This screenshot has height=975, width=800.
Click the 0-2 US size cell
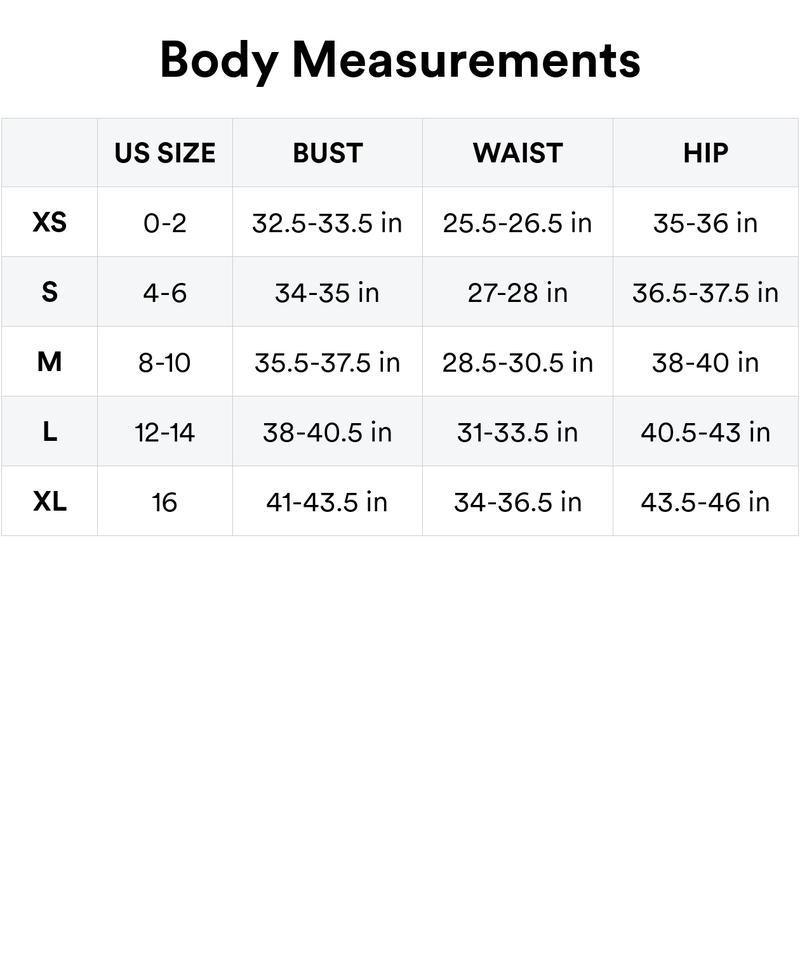coord(165,222)
